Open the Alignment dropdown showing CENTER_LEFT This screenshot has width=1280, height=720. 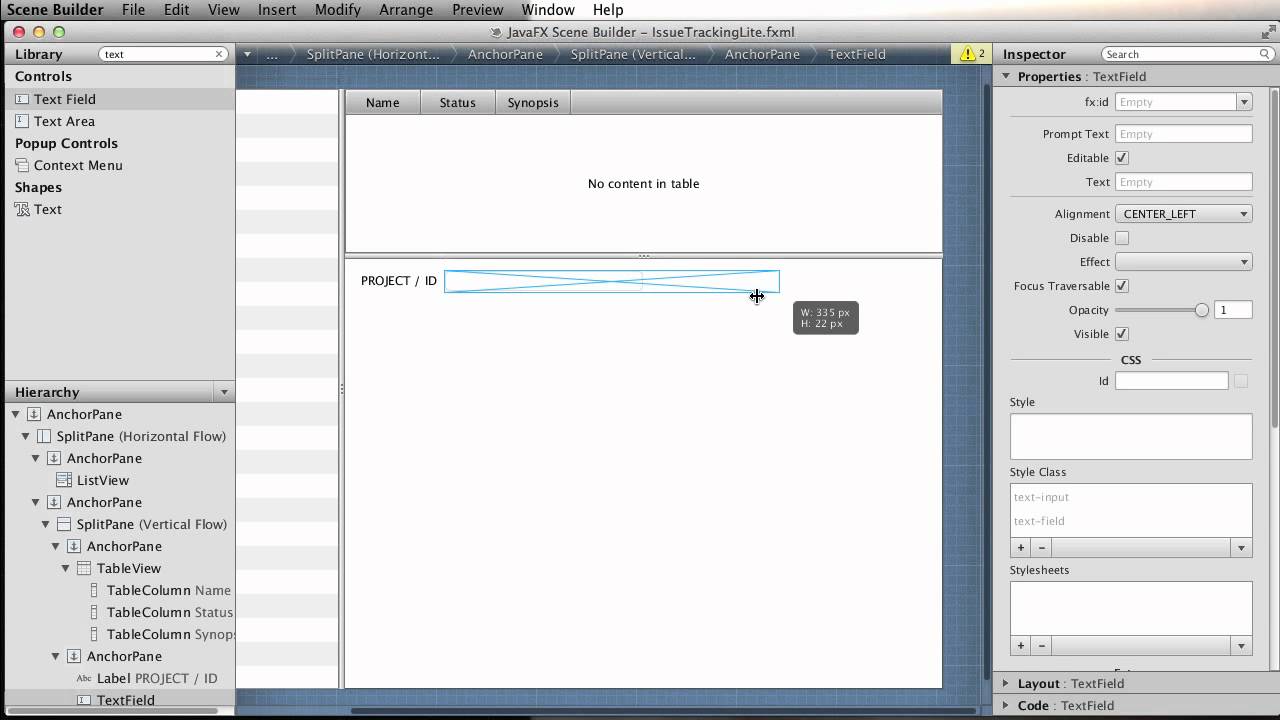point(1184,214)
